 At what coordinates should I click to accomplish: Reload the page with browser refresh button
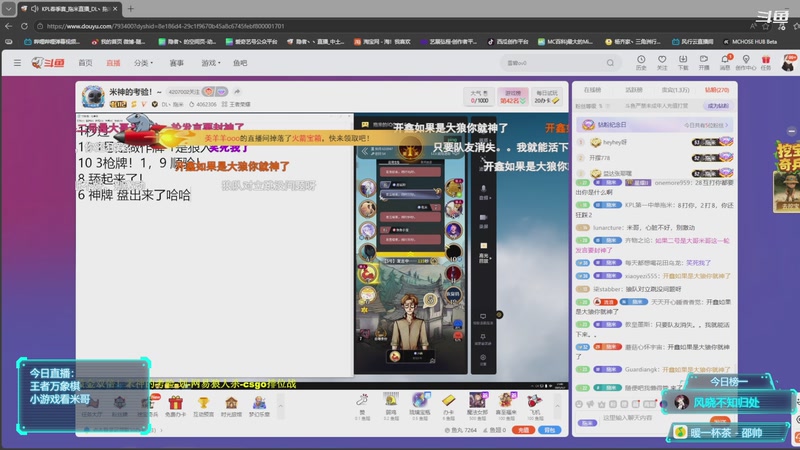pos(24,26)
